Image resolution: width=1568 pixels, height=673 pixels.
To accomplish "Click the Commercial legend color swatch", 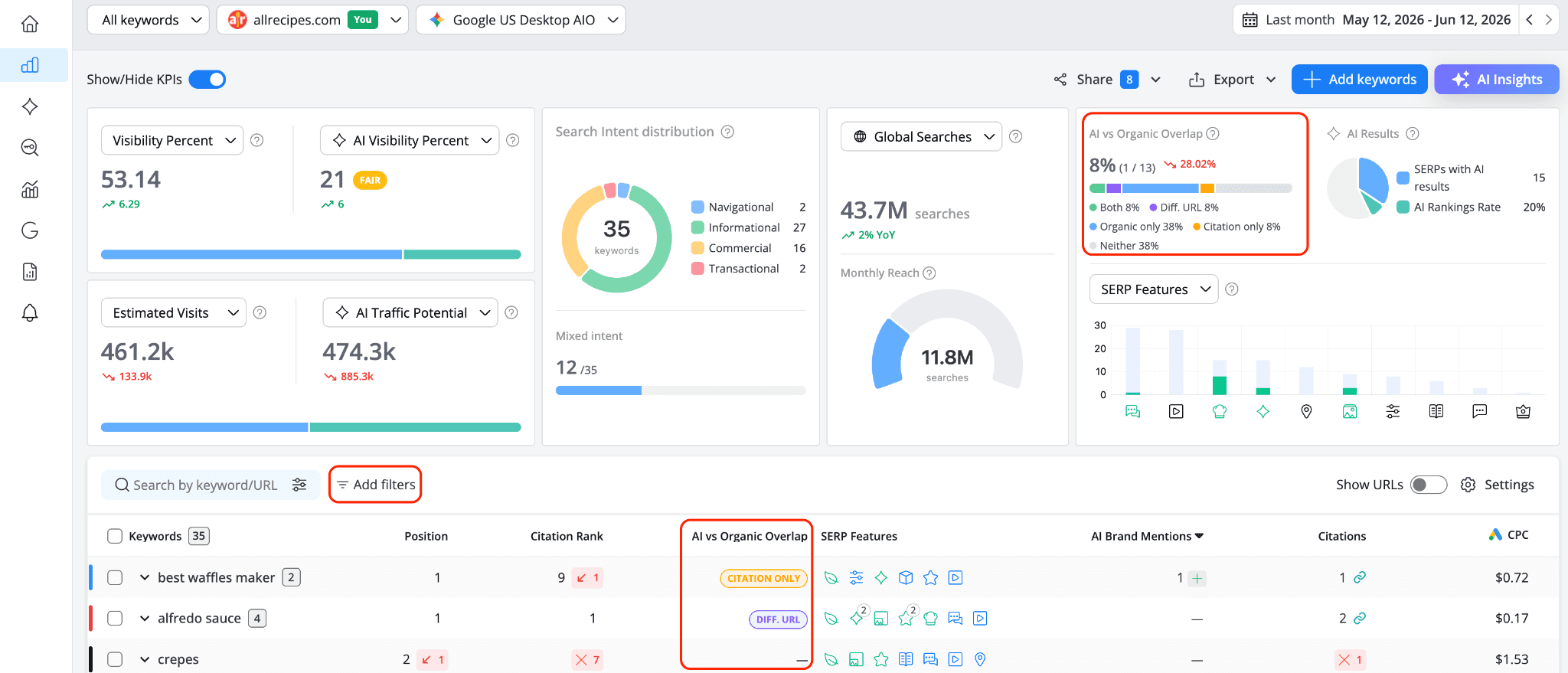I will 697,248.
